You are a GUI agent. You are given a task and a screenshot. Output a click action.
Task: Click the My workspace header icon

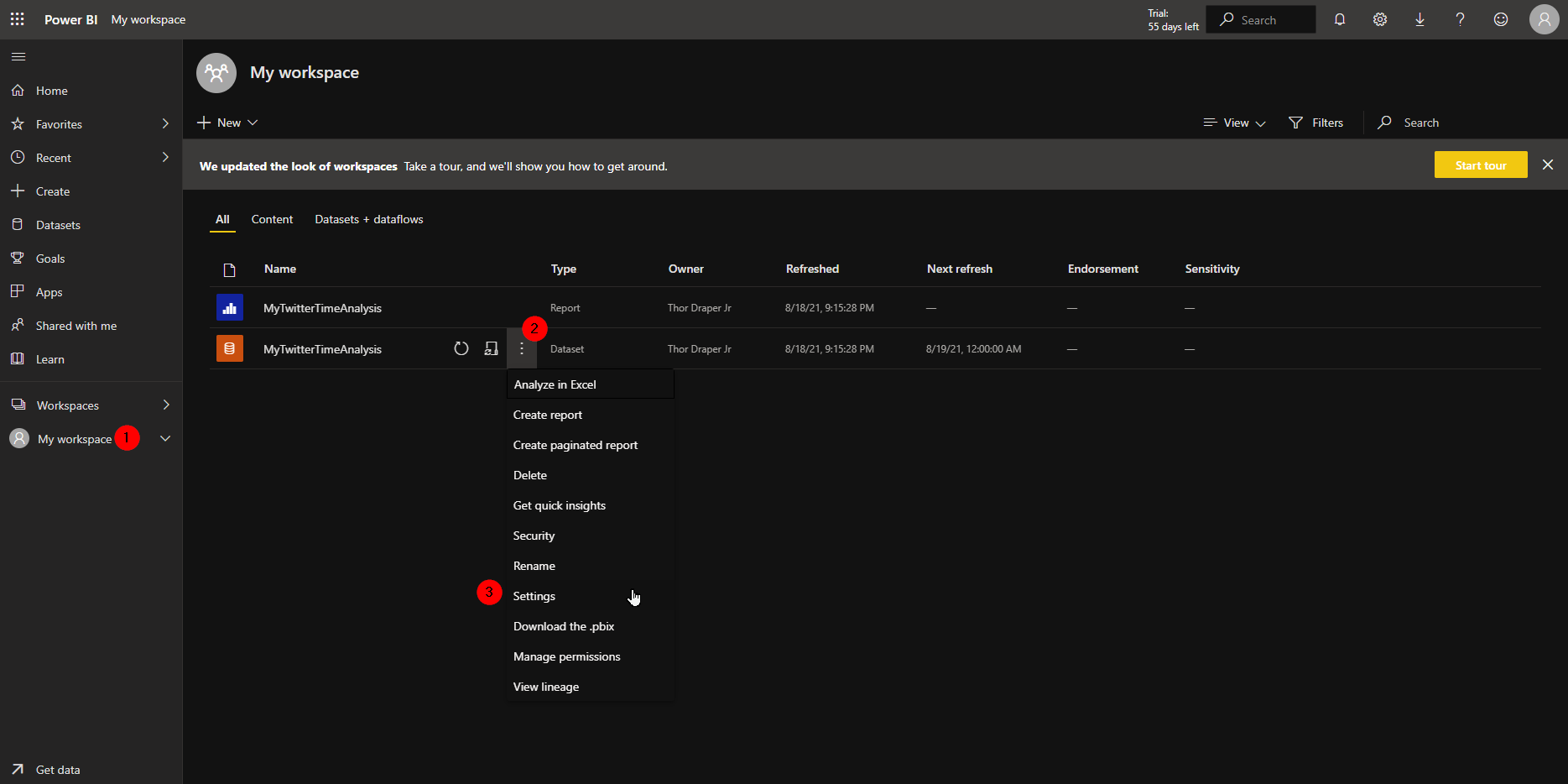tap(216, 73)
